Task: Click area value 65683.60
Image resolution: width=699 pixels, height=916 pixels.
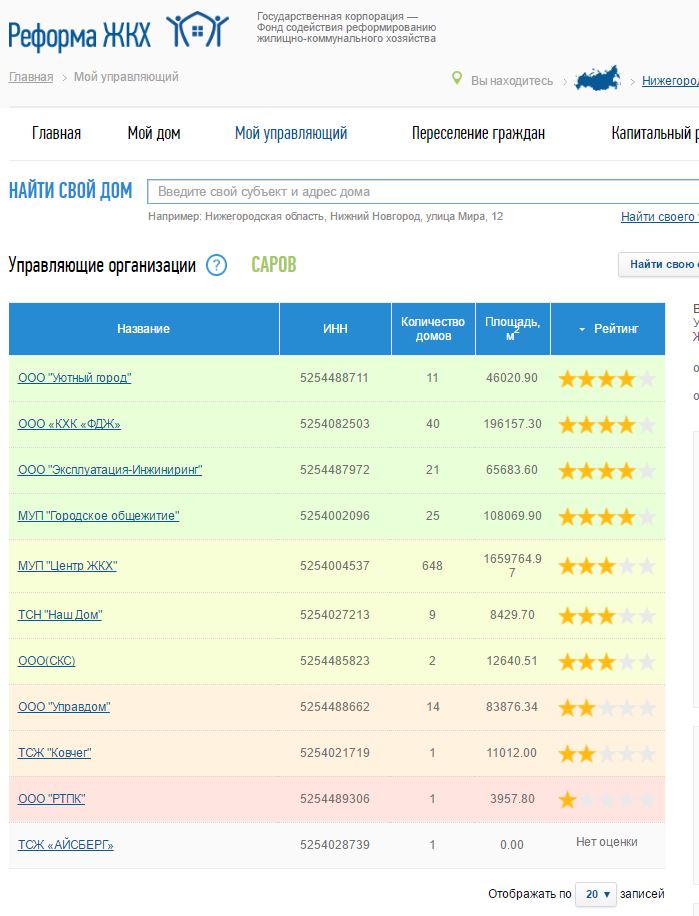Action: click(x=512, y=470)
